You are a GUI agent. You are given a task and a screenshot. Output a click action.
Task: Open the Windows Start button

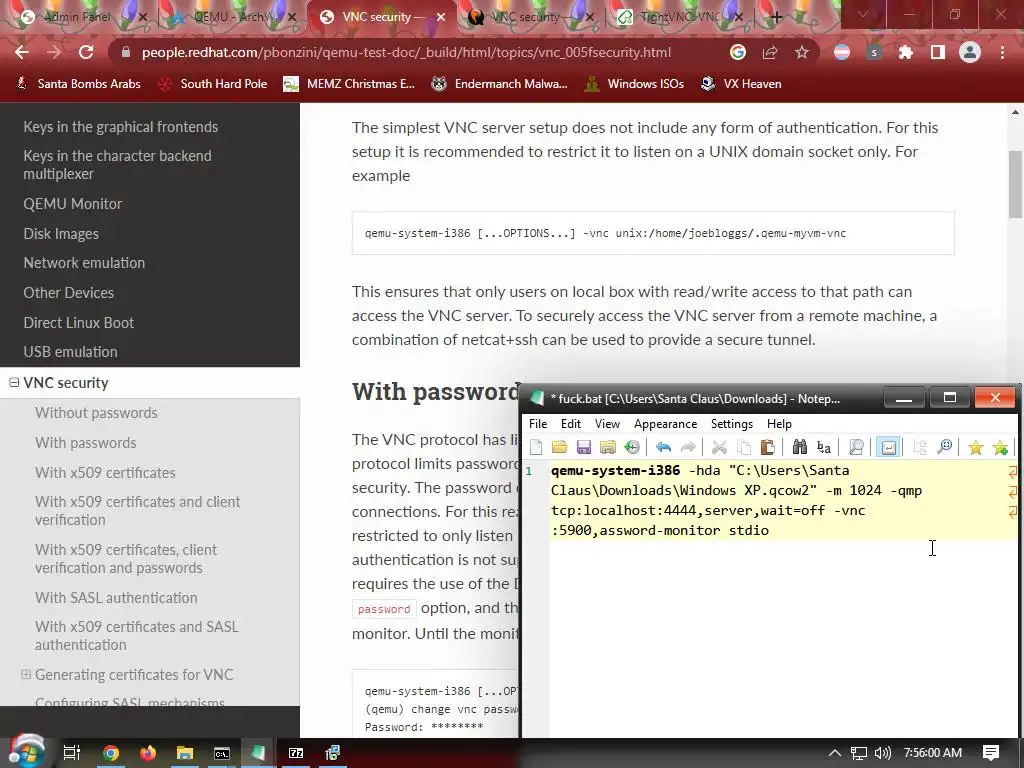(26, 752)
